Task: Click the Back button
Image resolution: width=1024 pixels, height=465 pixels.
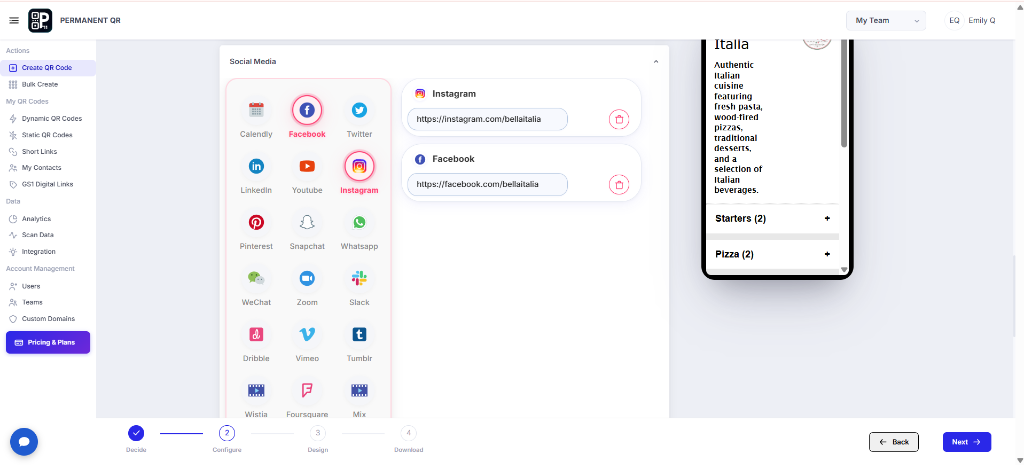Action: pos(893,442)
